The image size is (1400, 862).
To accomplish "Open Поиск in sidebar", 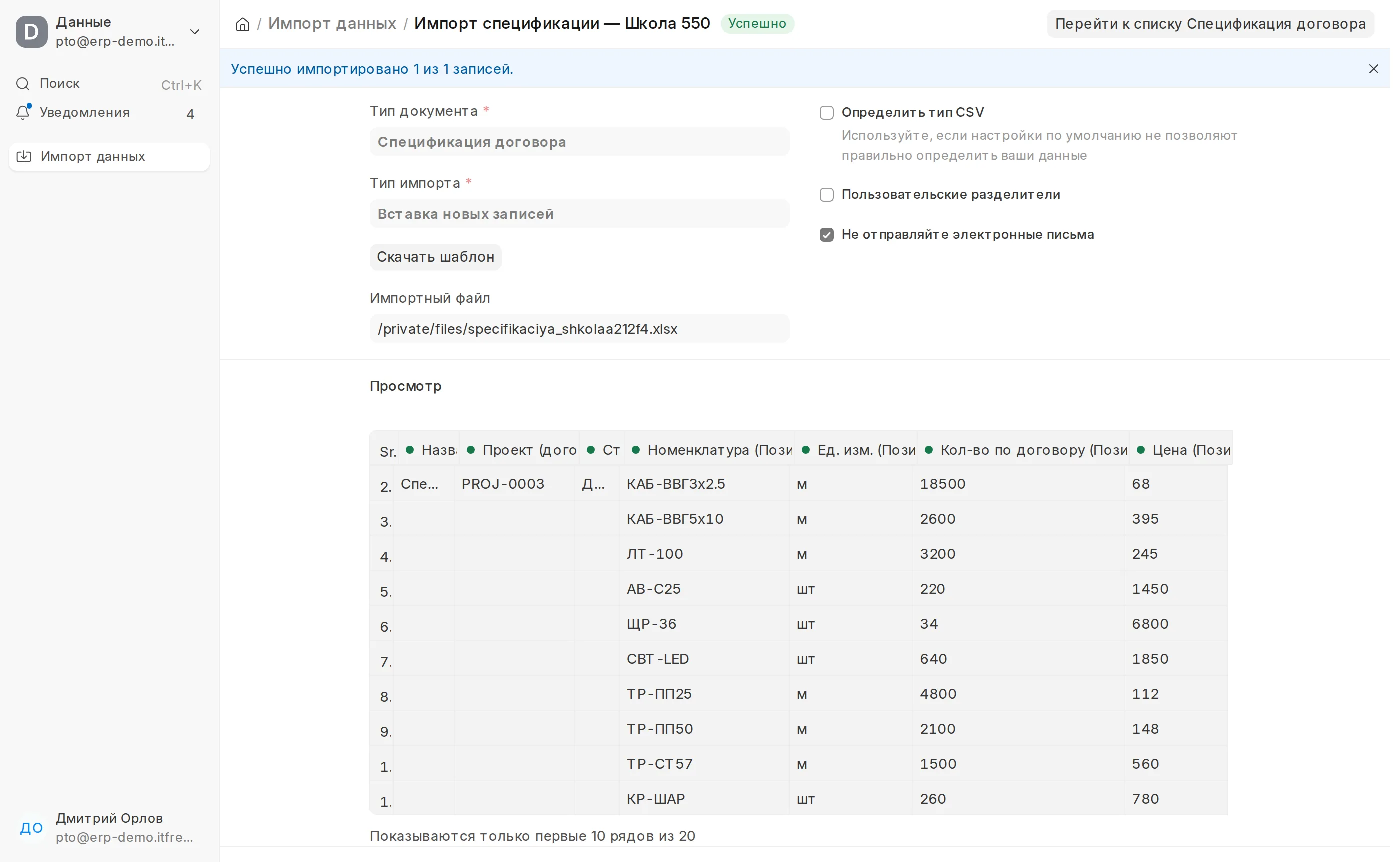I will click(110, 85).
